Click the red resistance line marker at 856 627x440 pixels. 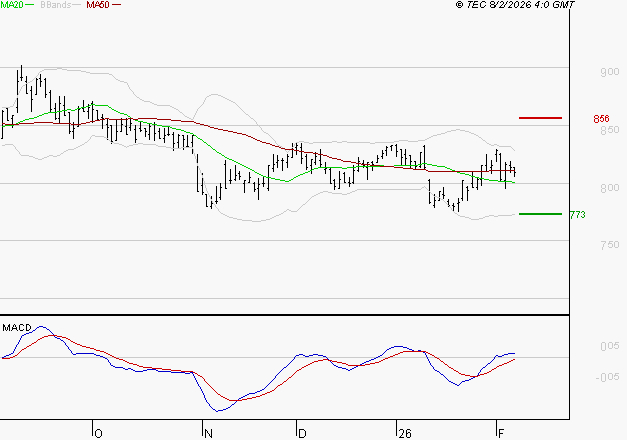point(540,118)
